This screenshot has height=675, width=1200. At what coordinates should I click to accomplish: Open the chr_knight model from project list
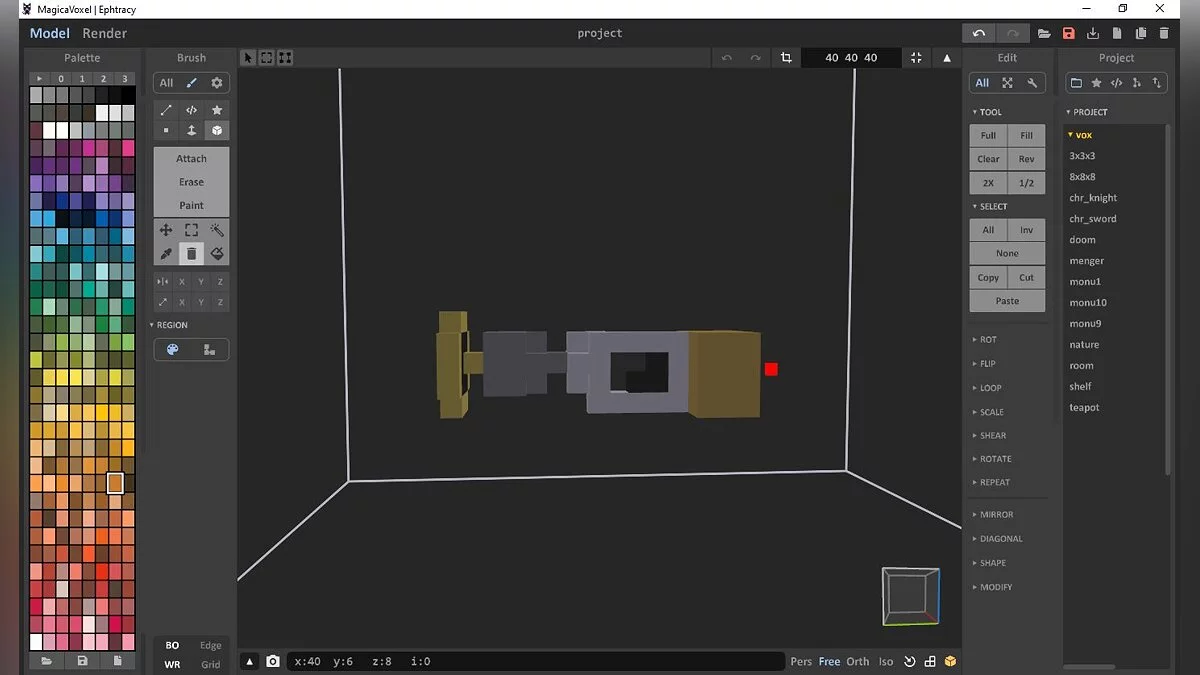[1093, 198]
